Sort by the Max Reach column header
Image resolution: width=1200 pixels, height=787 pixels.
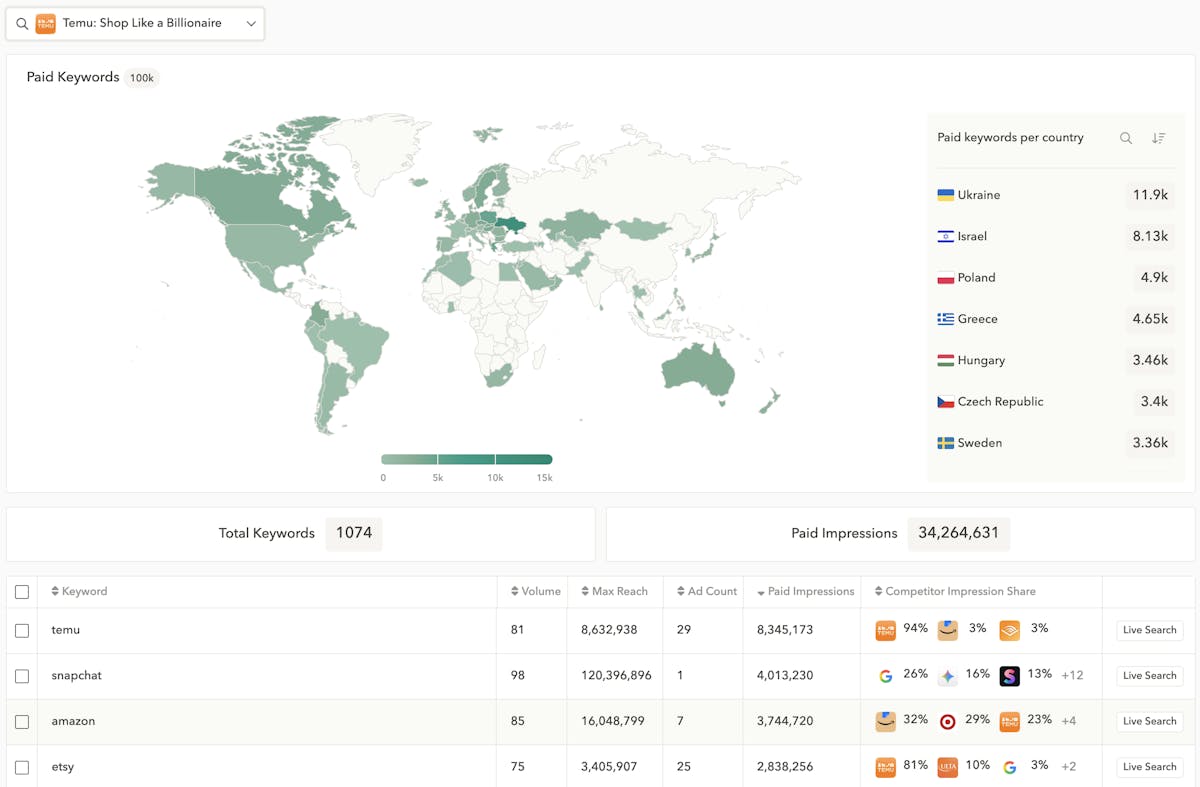click(614, 592)
